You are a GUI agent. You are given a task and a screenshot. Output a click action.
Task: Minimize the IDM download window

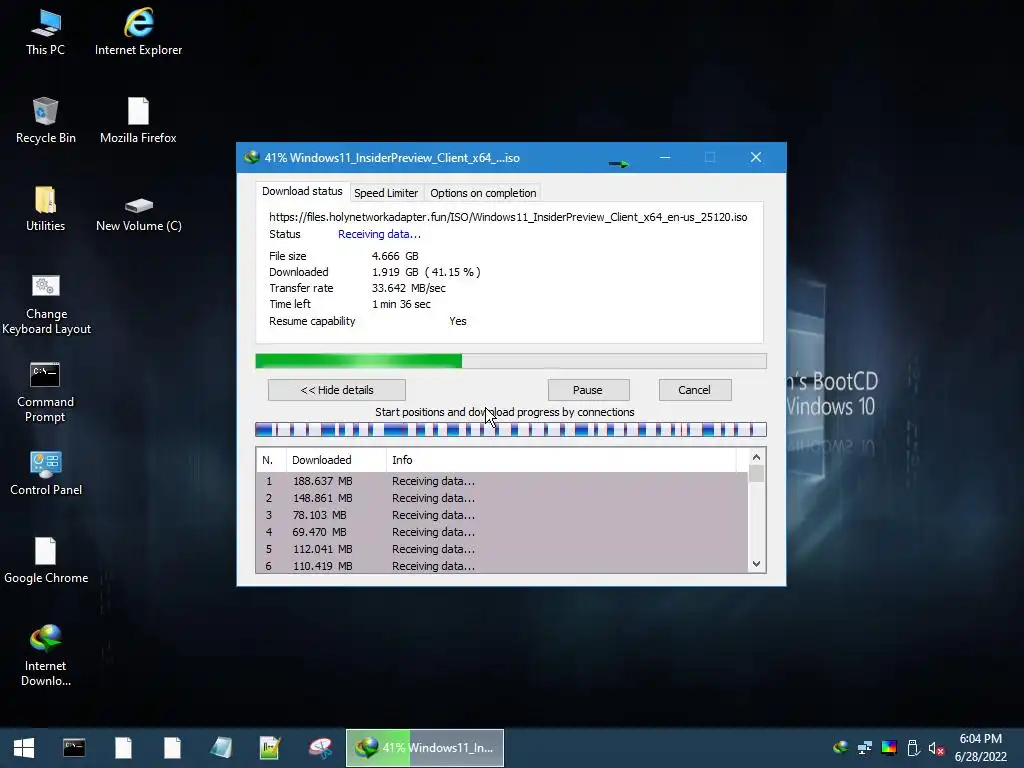click(665, 157)
